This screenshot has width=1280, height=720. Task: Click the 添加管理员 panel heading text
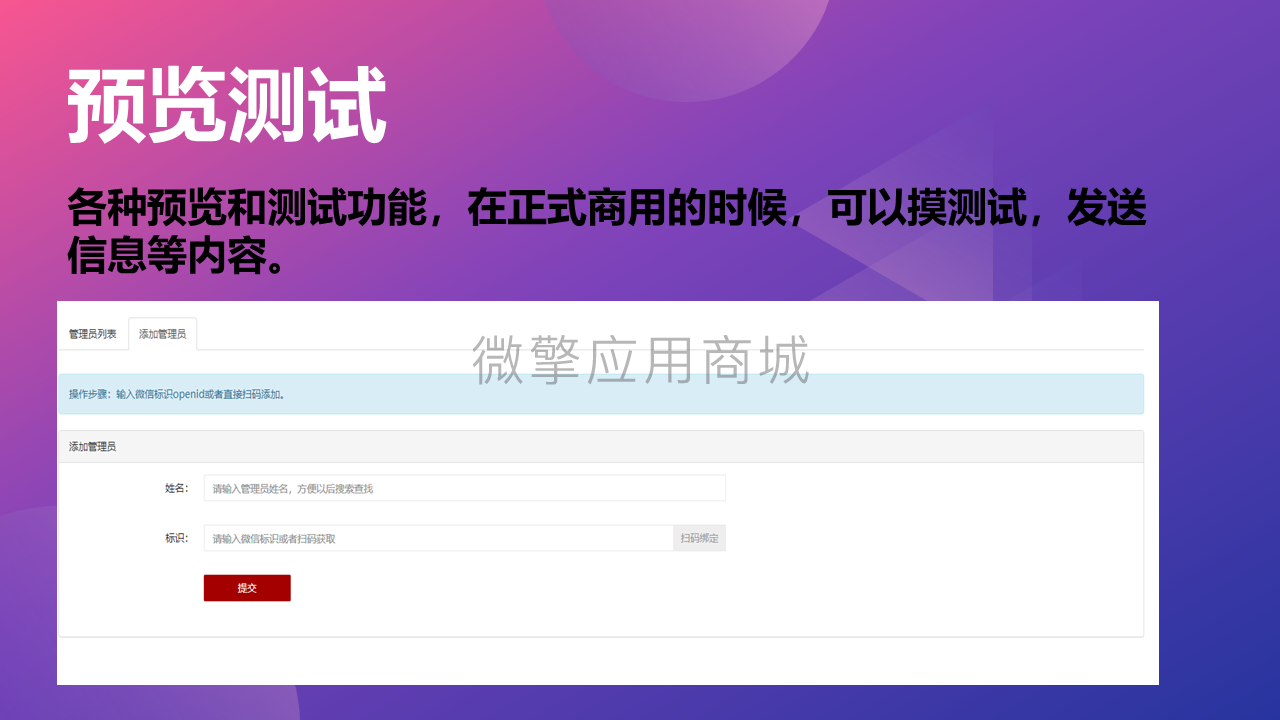pos(92,446)
